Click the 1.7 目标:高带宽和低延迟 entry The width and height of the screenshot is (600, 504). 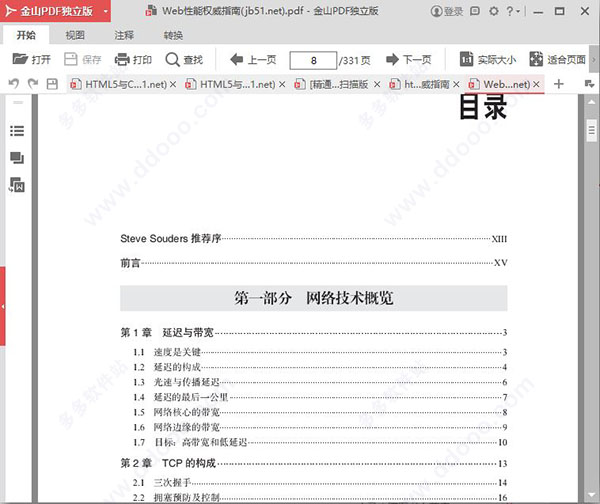pos(320,442)
